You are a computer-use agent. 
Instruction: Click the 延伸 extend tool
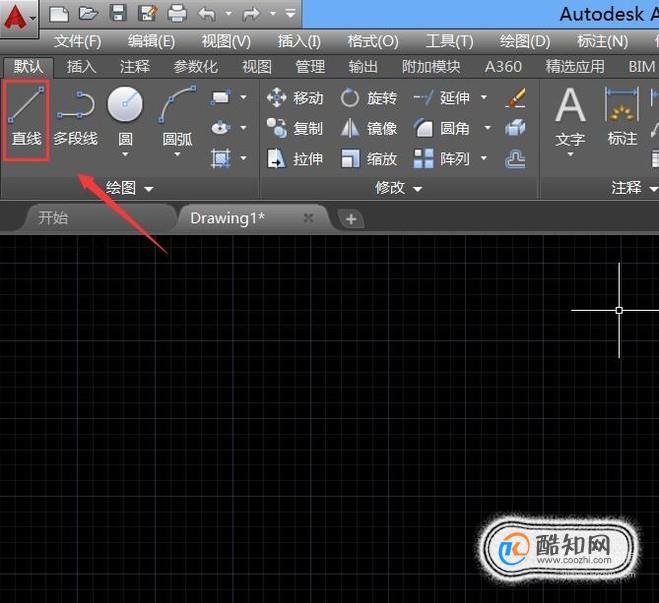pyautogui.click(x=441, y=97)
